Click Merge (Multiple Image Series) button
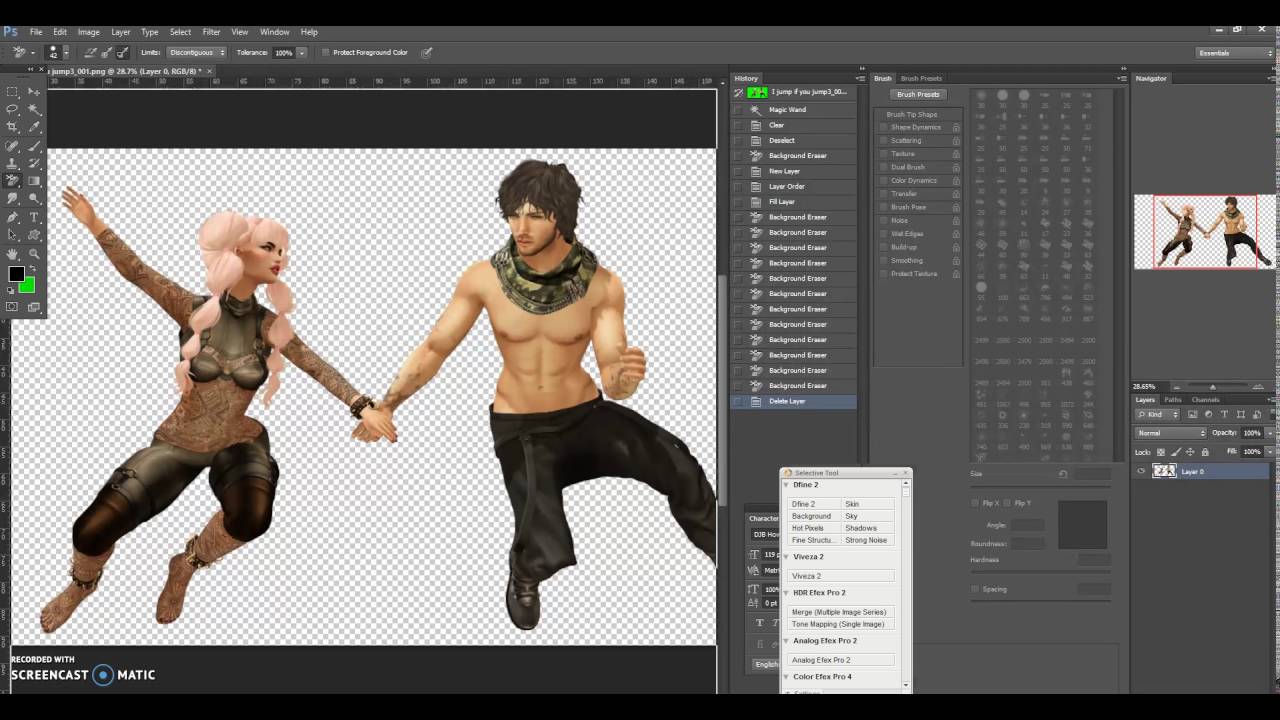 tap(841, 612)
